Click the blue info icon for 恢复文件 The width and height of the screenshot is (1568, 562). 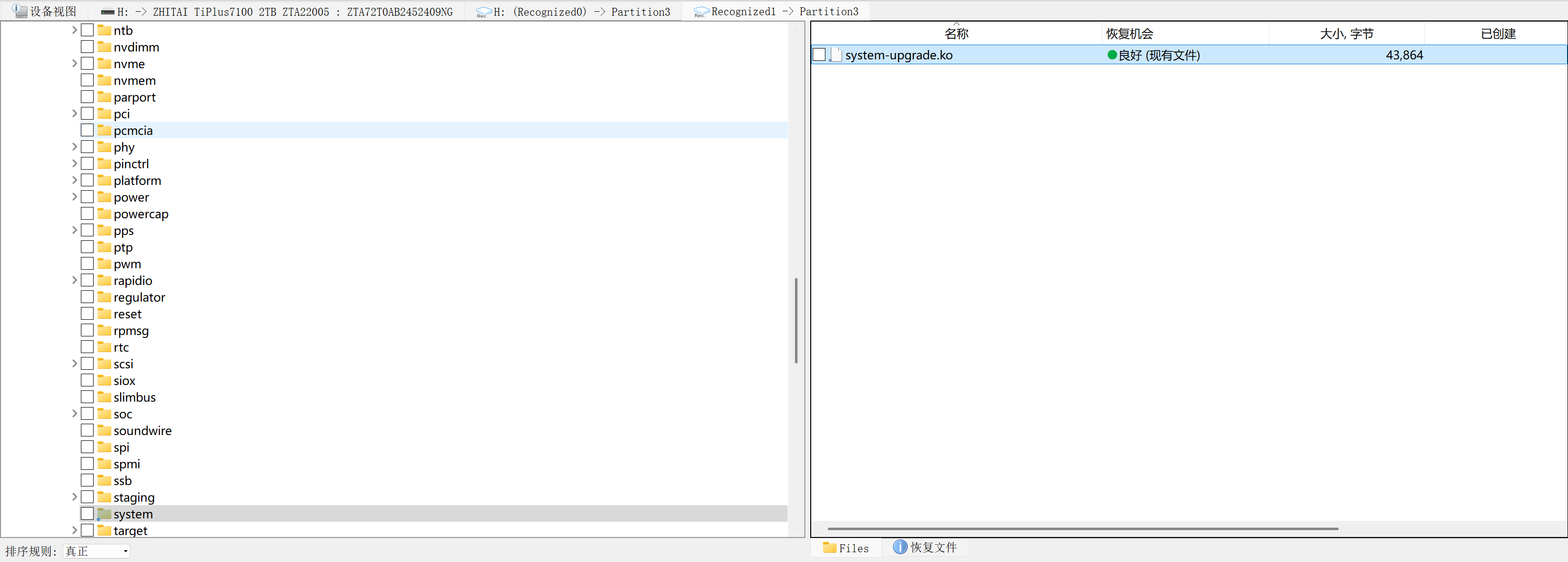point(899,547)
